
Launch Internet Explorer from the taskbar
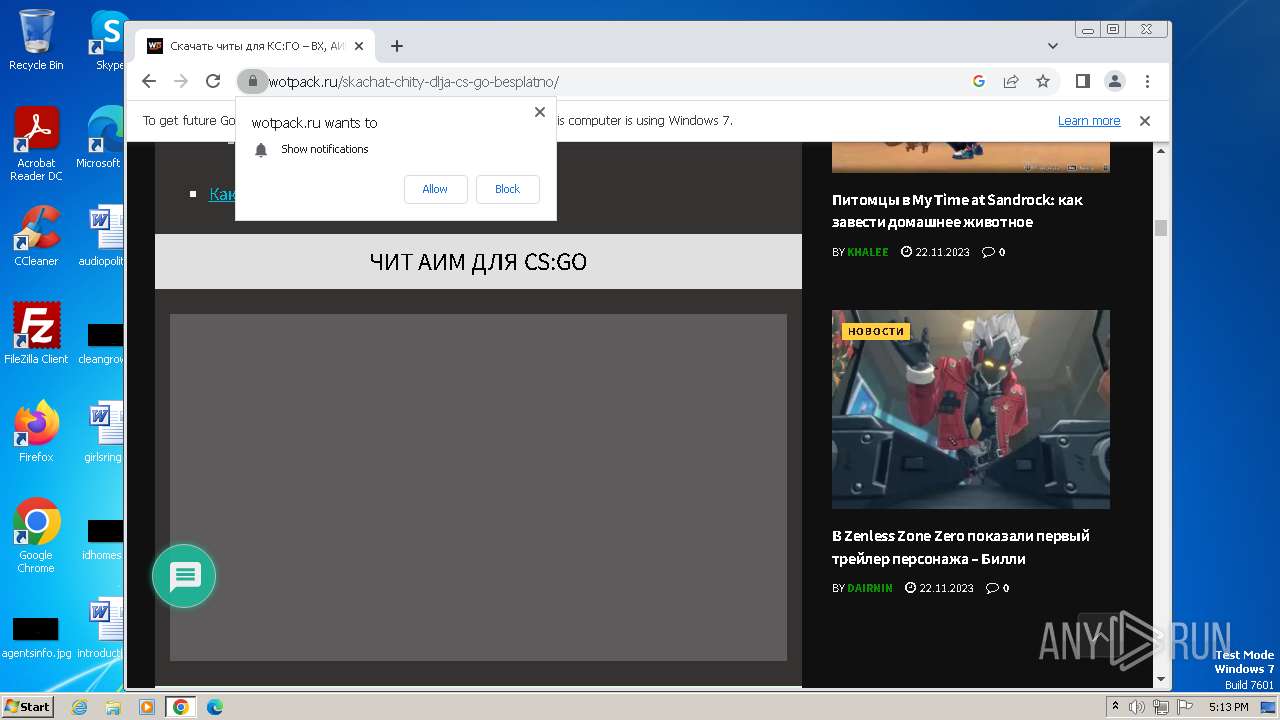coord(80,707)
